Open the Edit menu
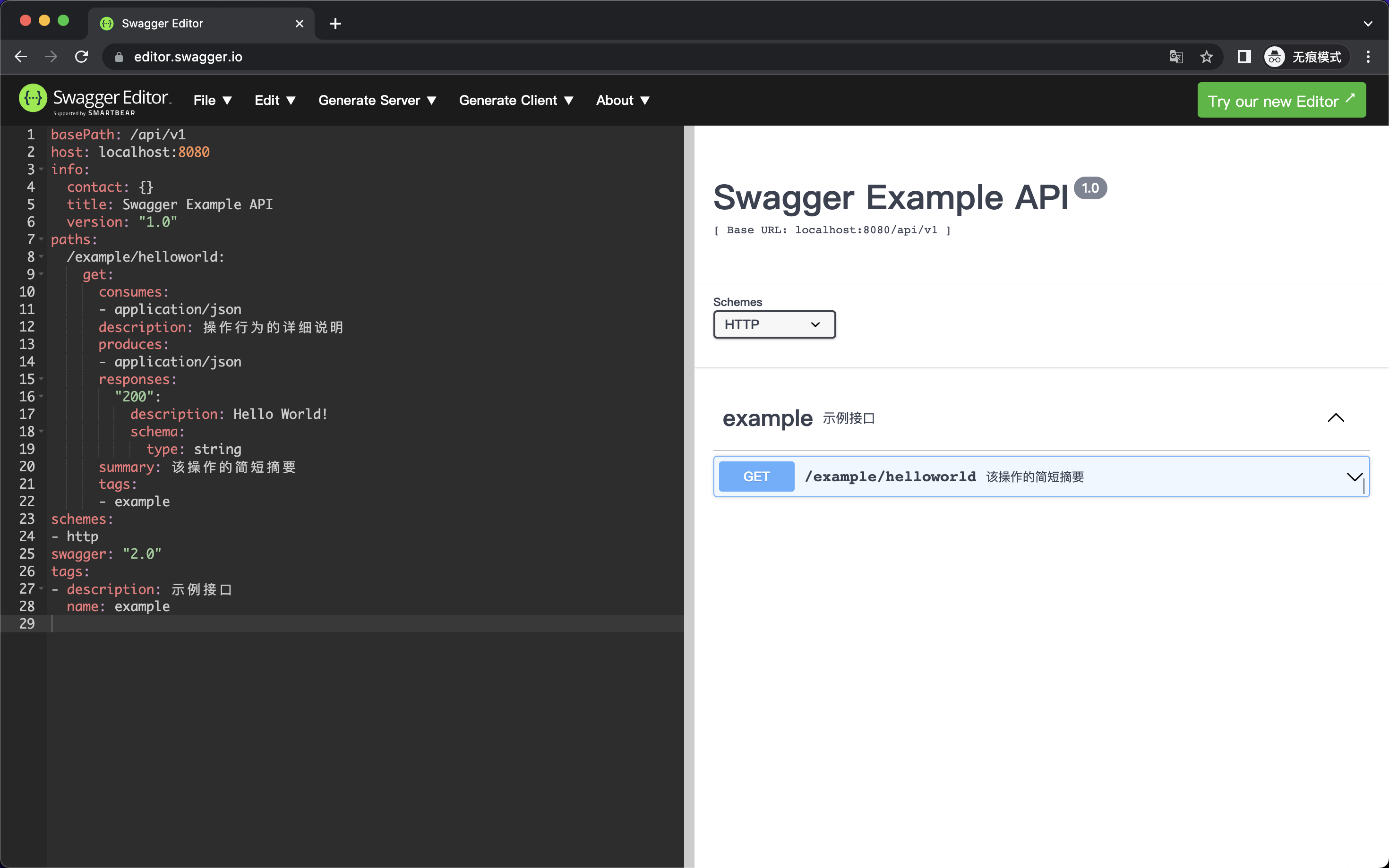This screenshot has width=1389, height=868. pyautogui.click(x=274, y=100)
